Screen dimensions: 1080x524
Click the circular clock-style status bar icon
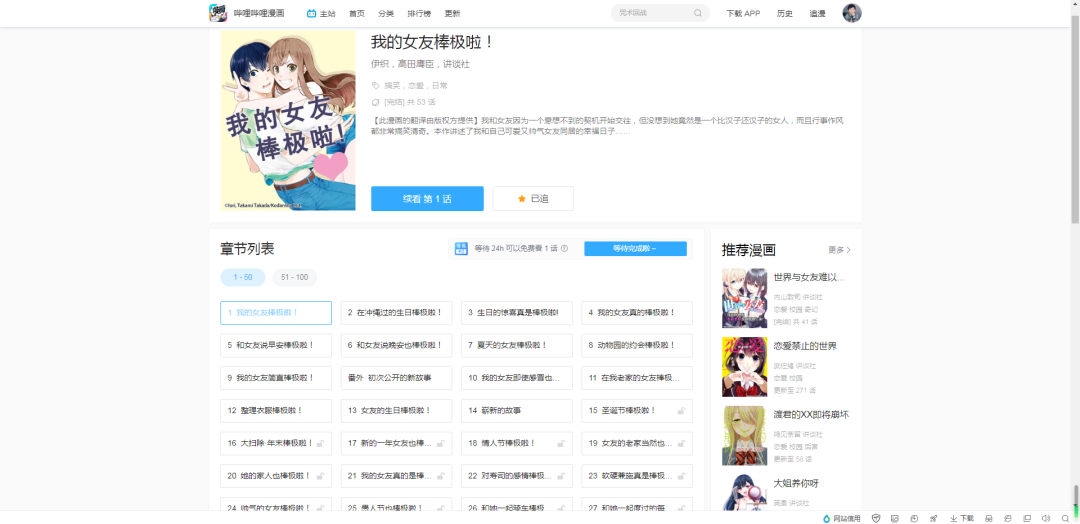point(914,518)
